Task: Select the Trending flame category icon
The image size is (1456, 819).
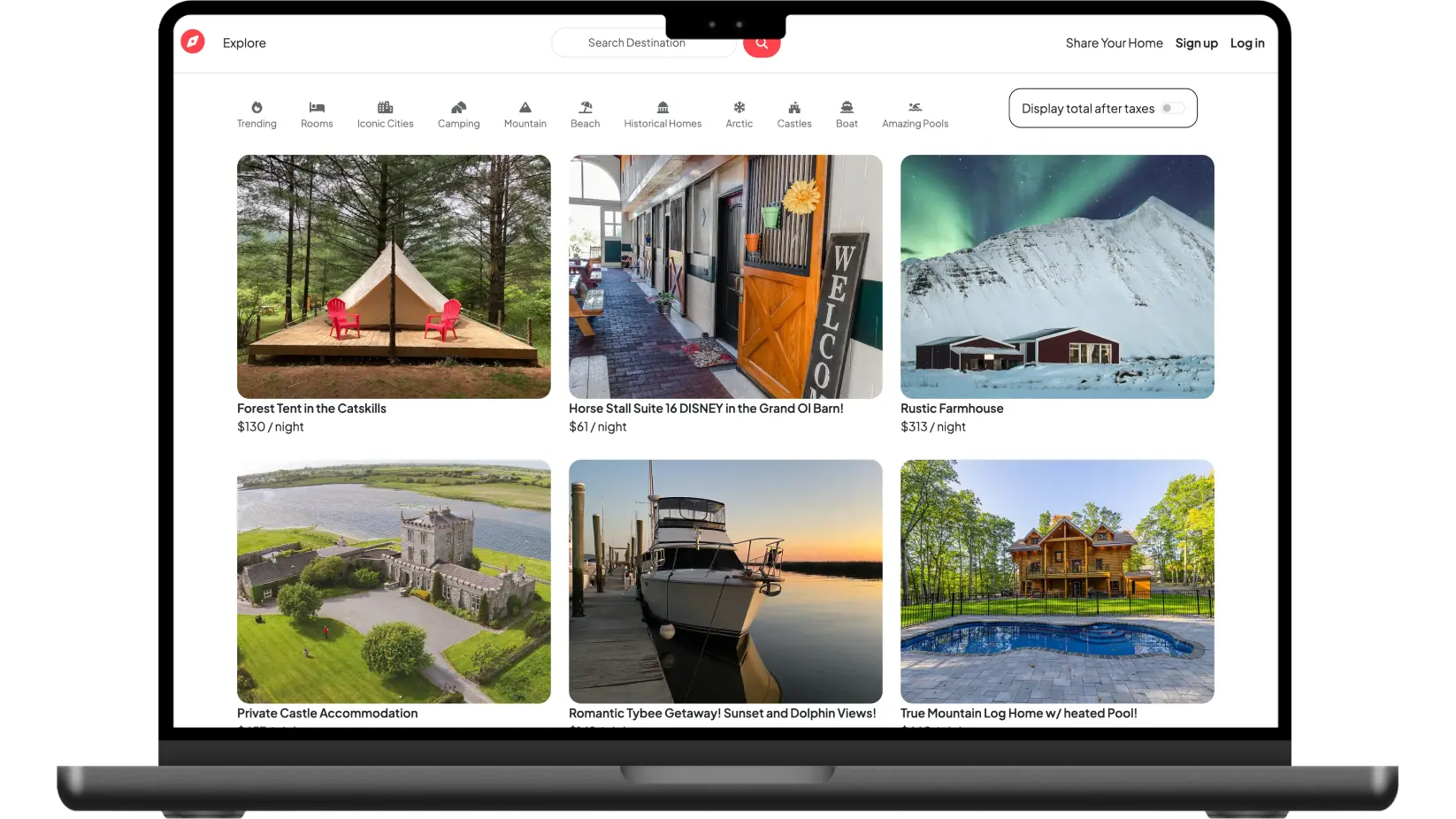Action: pyautogui.click(x=257, y=108)
